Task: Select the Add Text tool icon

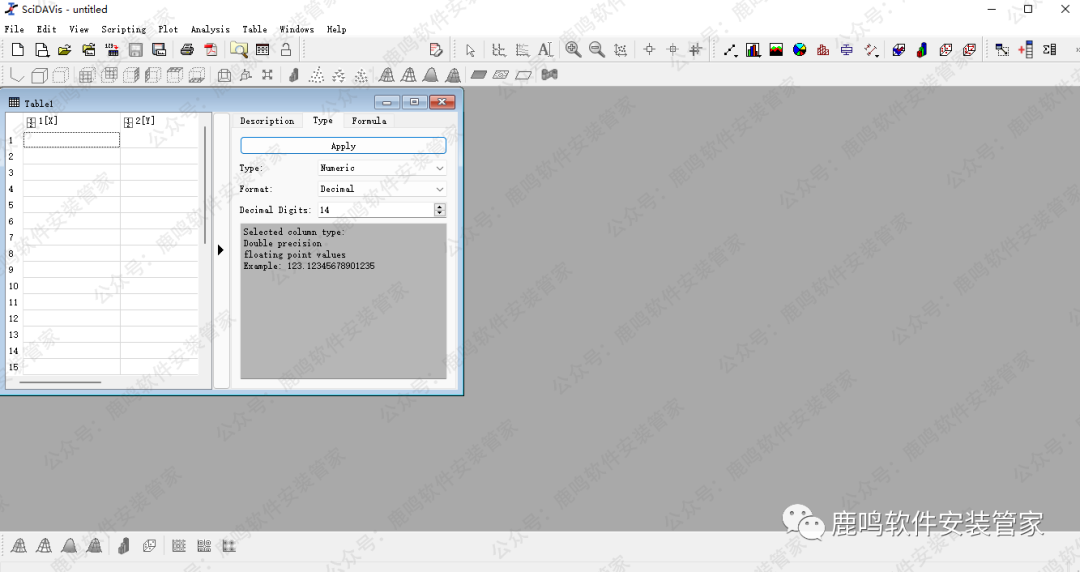Action: pyautogui.click(x=545, y=50)
